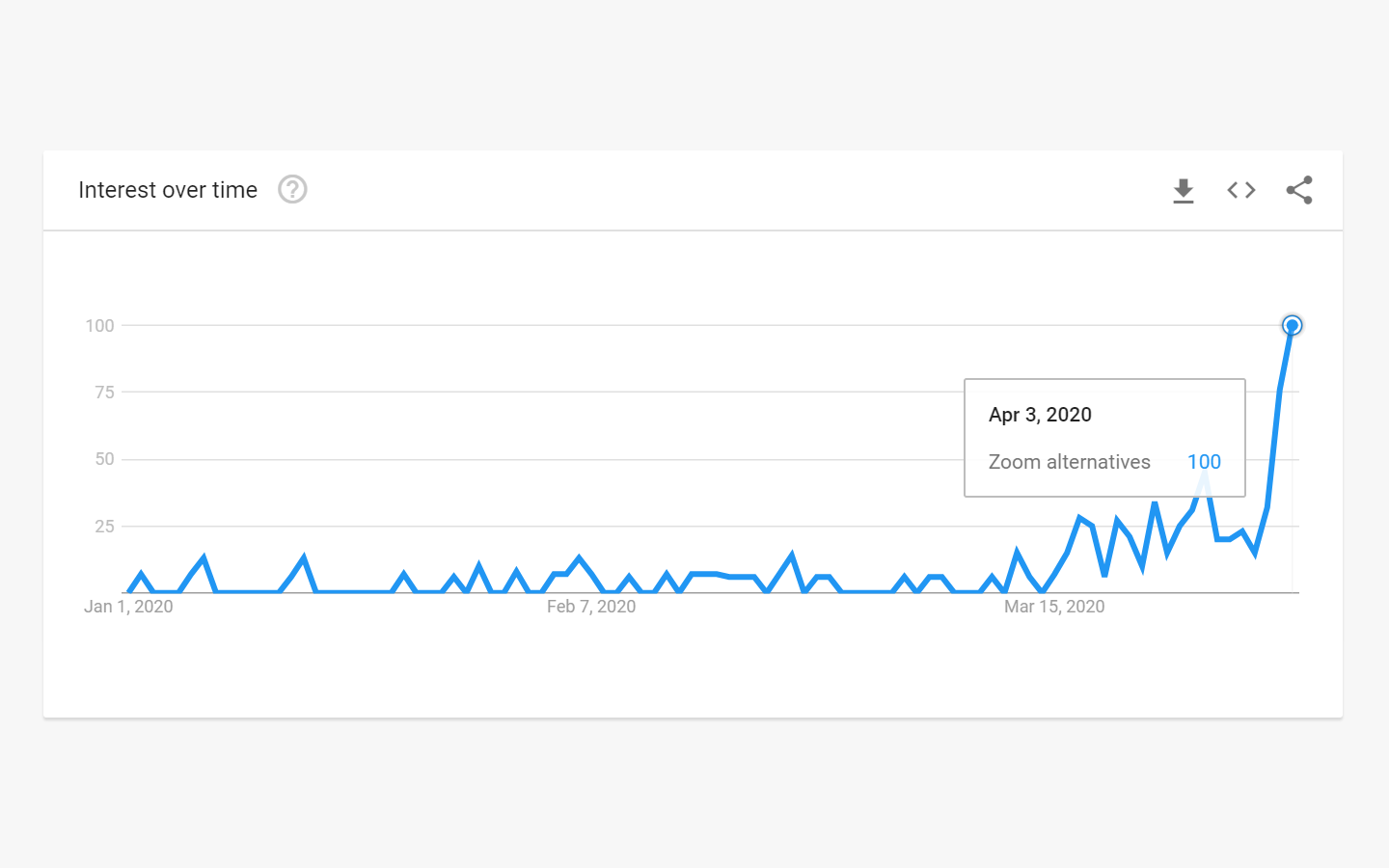Image resolution: width=1389 pixels, height=868 pixels.
Task: Share the interest over time chart
Action: [x=1299, y=190]
